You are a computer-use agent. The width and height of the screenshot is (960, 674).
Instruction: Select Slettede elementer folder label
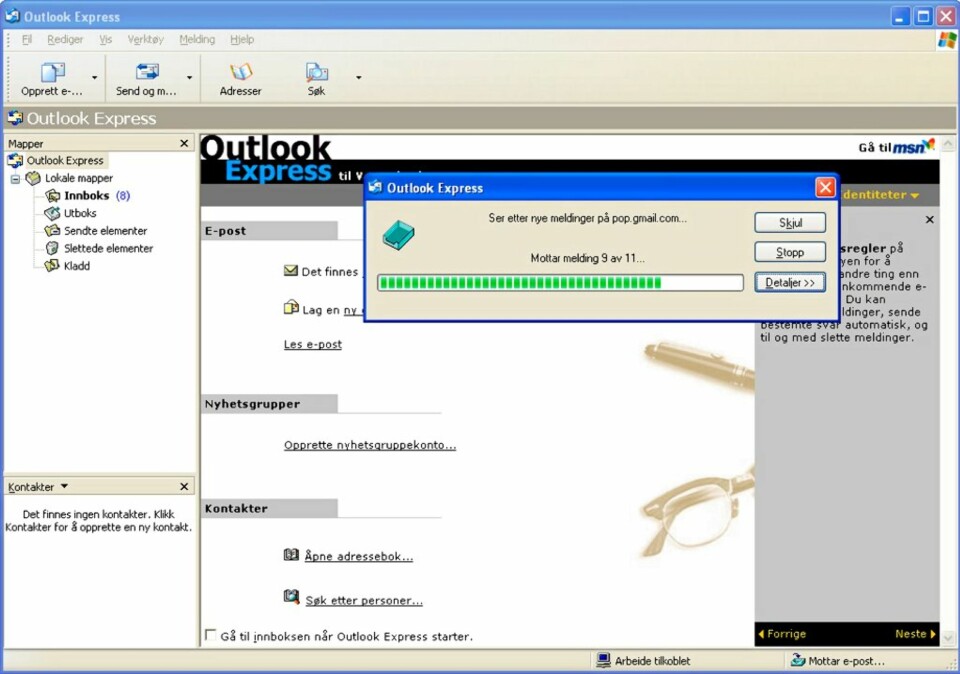click(x=108, y=249)
